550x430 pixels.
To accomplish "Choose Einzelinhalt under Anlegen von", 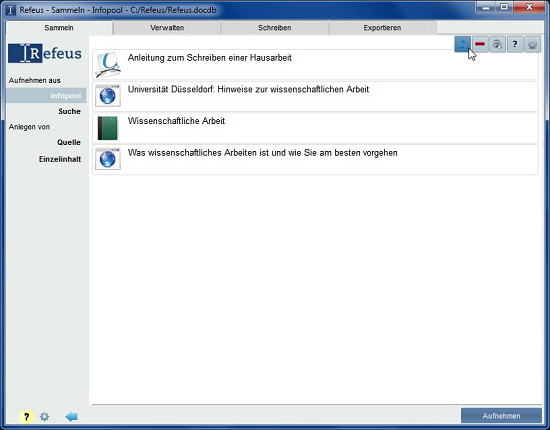I will [60, 159].
